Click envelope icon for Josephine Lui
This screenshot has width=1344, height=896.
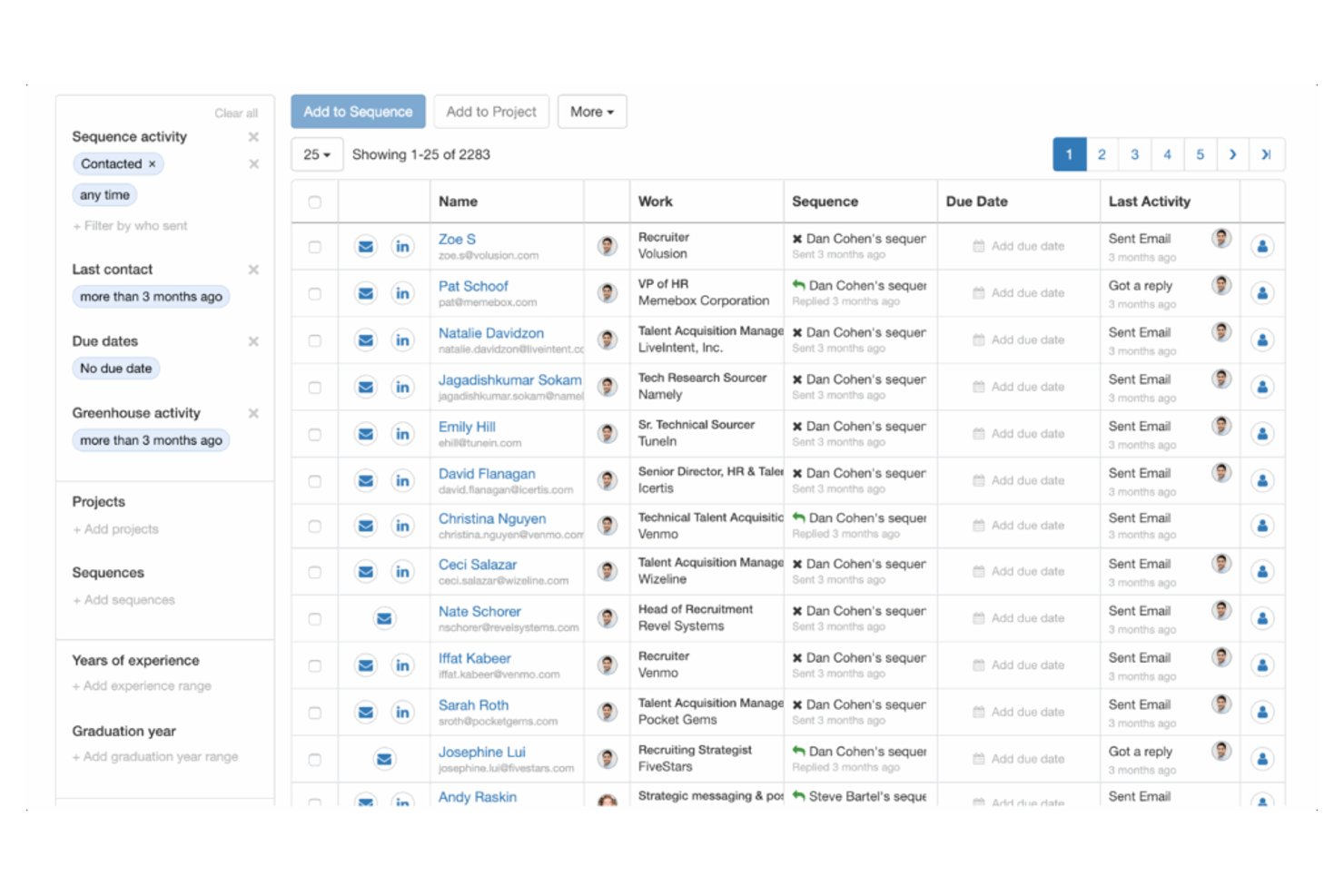click(384, 760)
